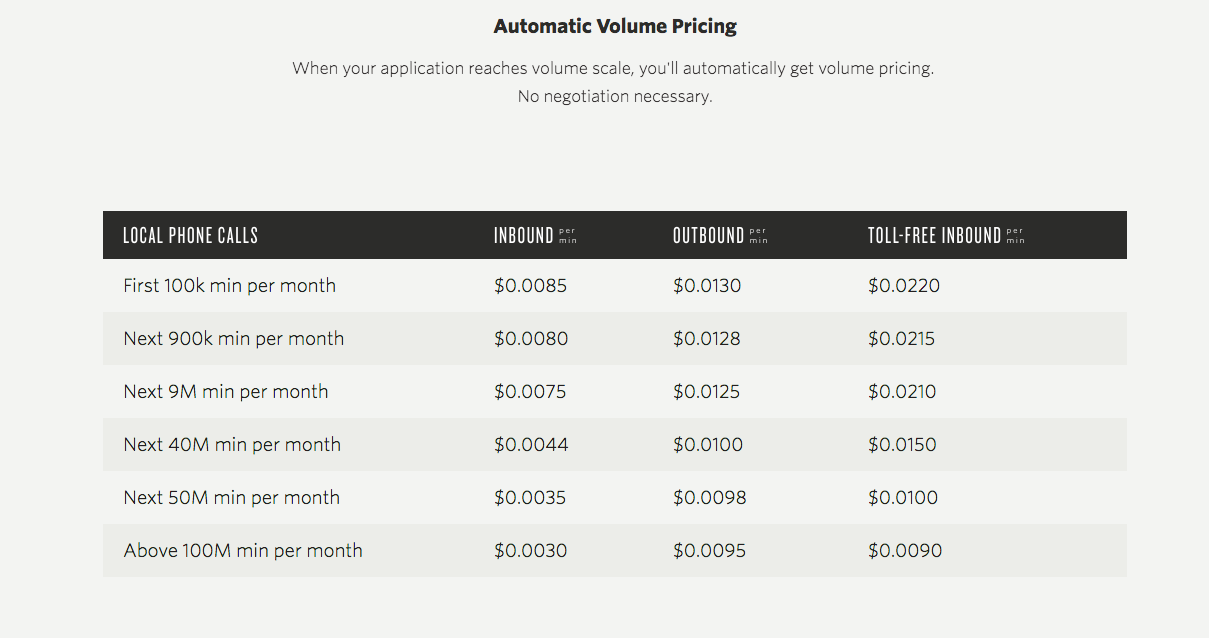The image size is (1209, 638).
Task: Select the $0.0220 toll-free inbound price
Action: tap(904, 286)
